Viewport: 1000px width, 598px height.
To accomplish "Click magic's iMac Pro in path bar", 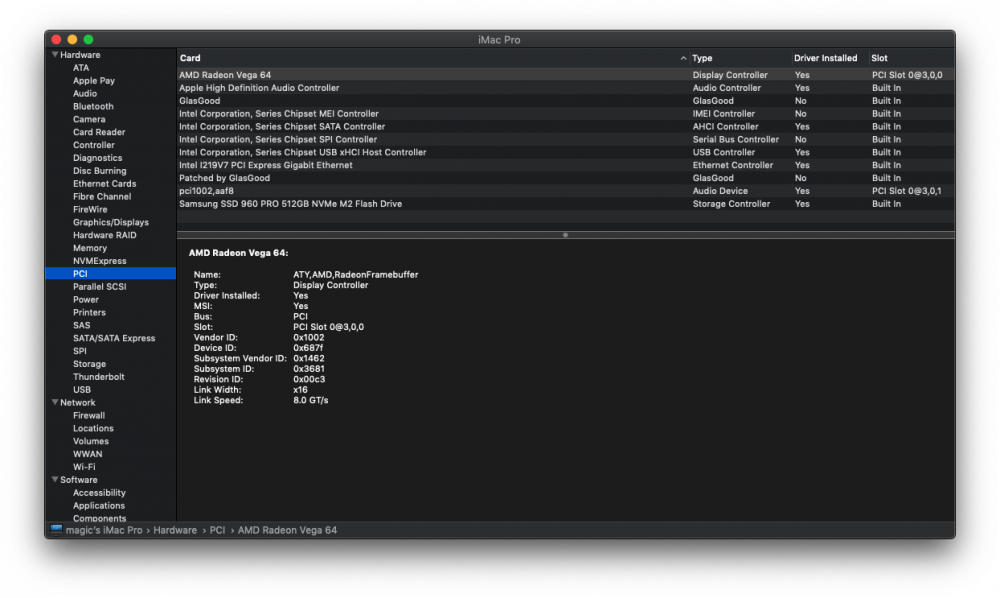I will click(x=104, y=530).
